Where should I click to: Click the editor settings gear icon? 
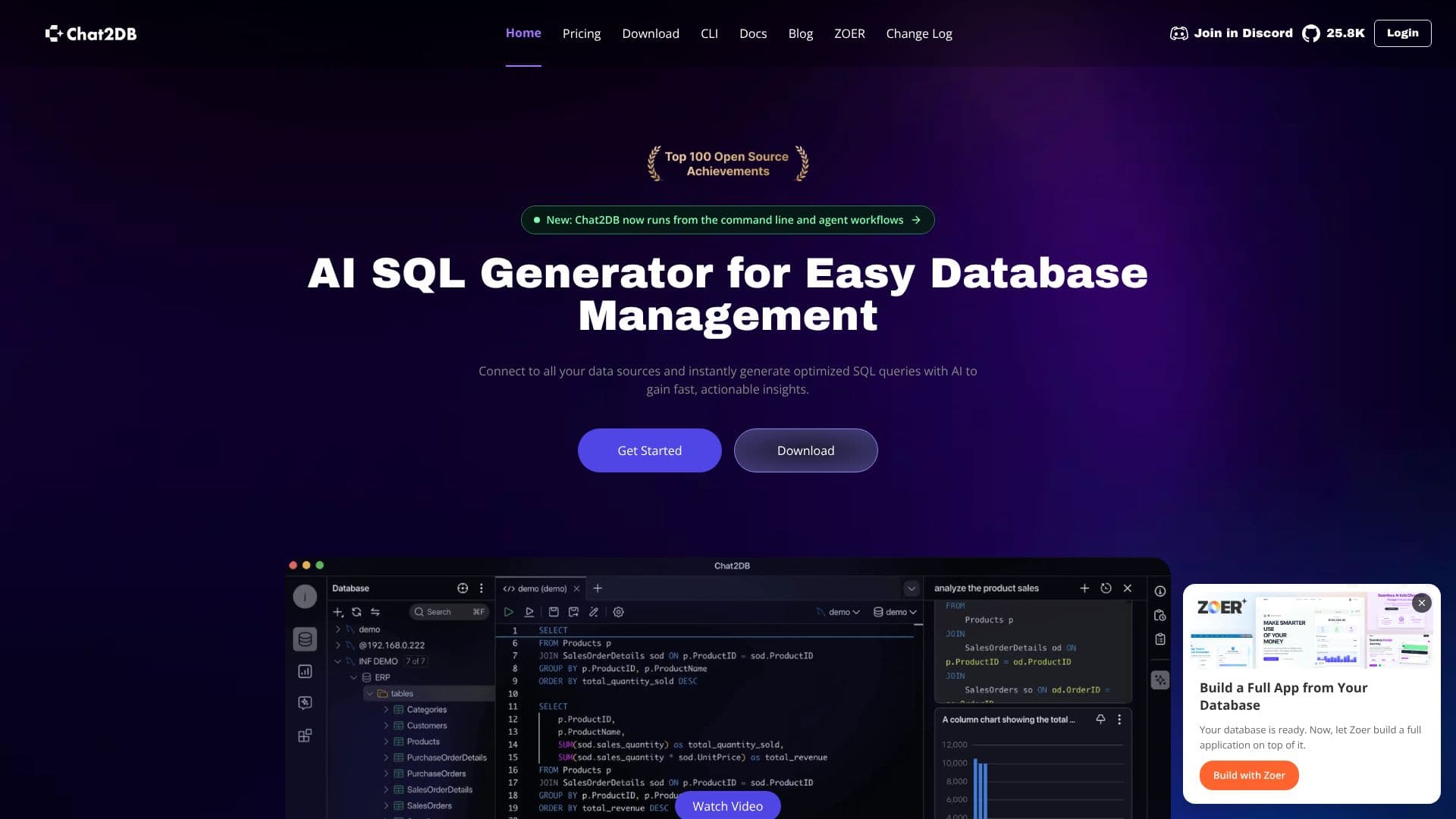click(x=618, y=612)
